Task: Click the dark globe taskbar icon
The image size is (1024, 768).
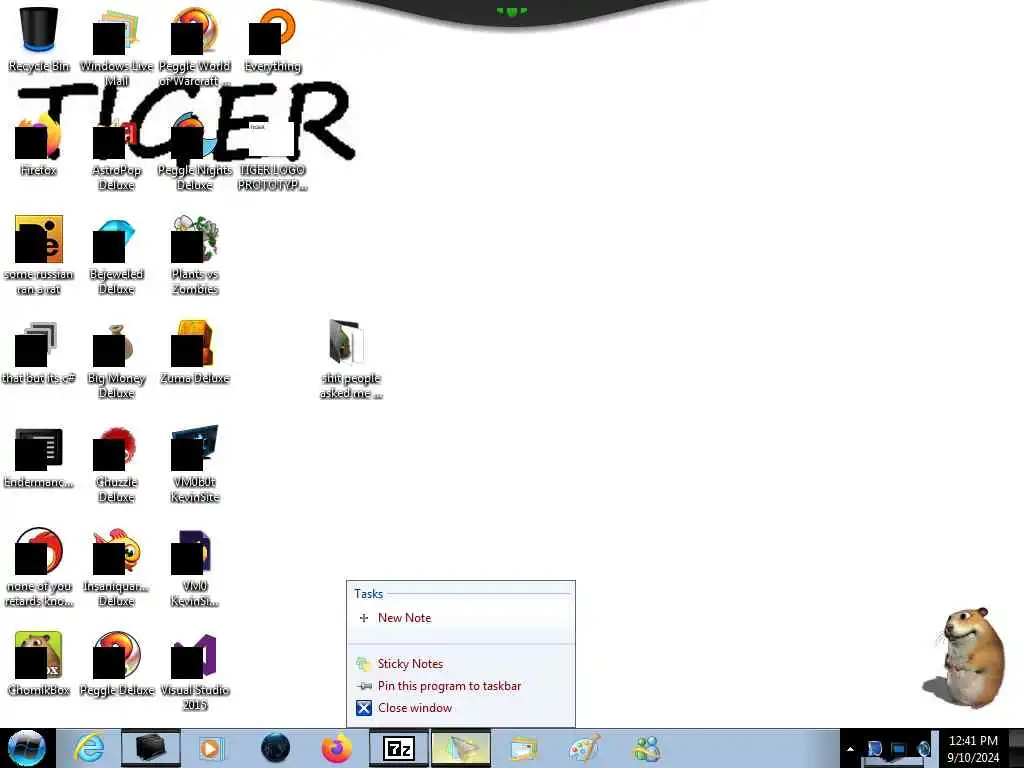Action: (x=275, y=748)
